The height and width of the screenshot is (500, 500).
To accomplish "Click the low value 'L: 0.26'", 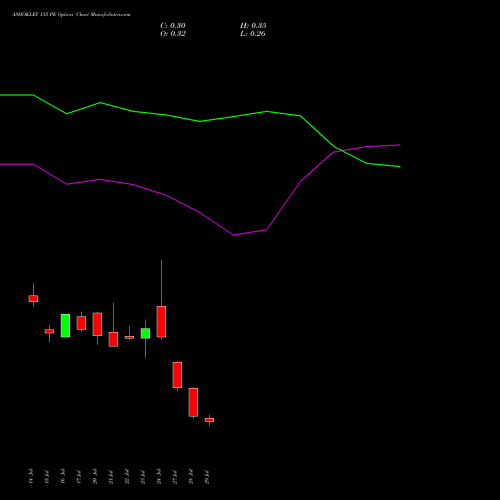I will point(253,34).
